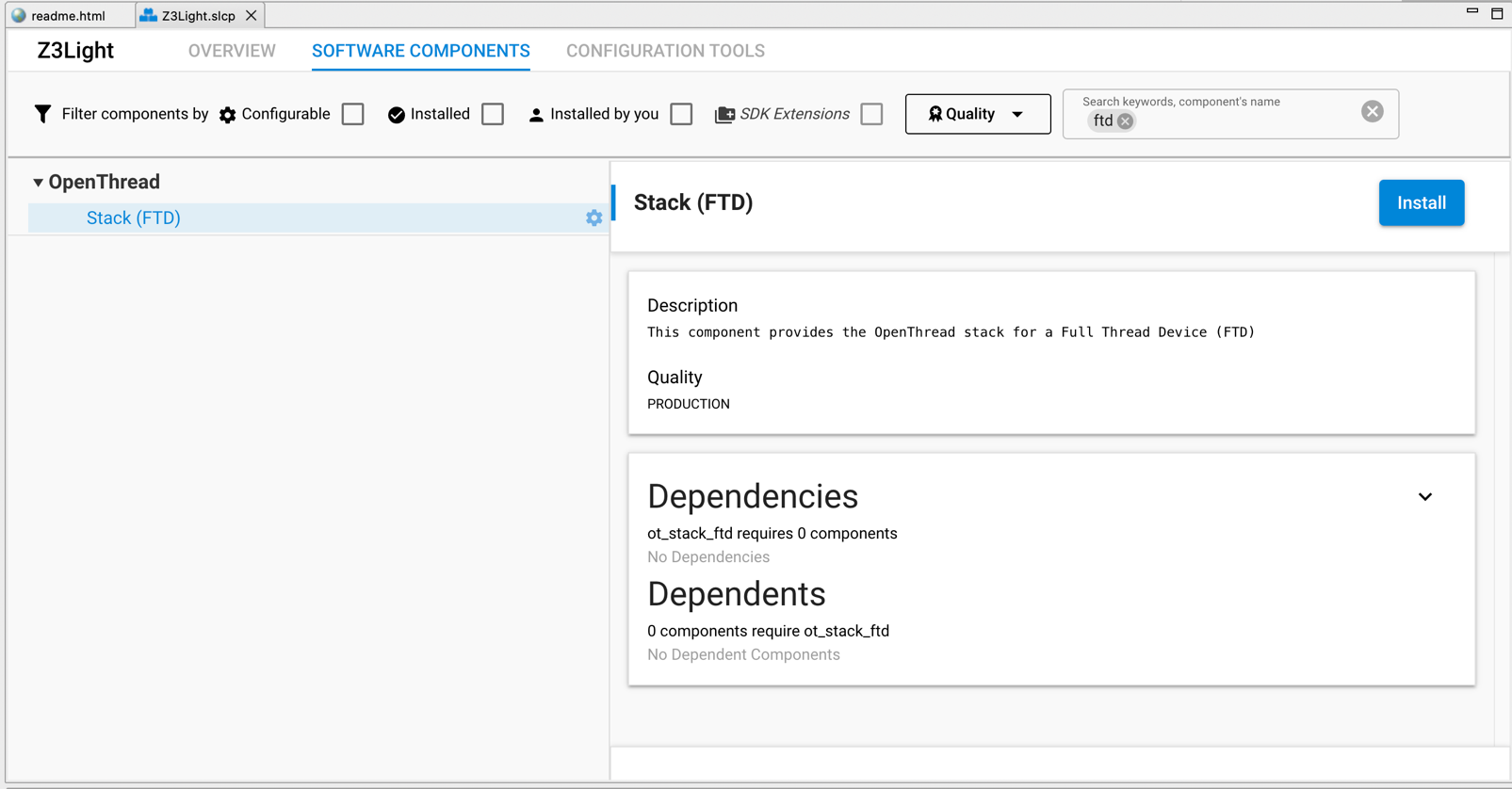Click the readme.html globe tab icon
The width and height of the screenshot is (1512, 789).
pos(19,15)
